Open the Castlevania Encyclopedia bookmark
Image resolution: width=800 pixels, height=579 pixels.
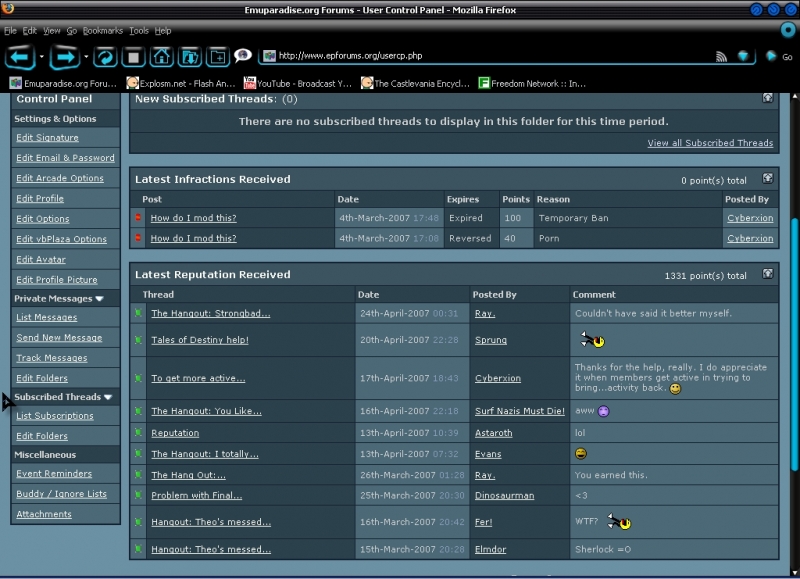[x=415, y=83]
